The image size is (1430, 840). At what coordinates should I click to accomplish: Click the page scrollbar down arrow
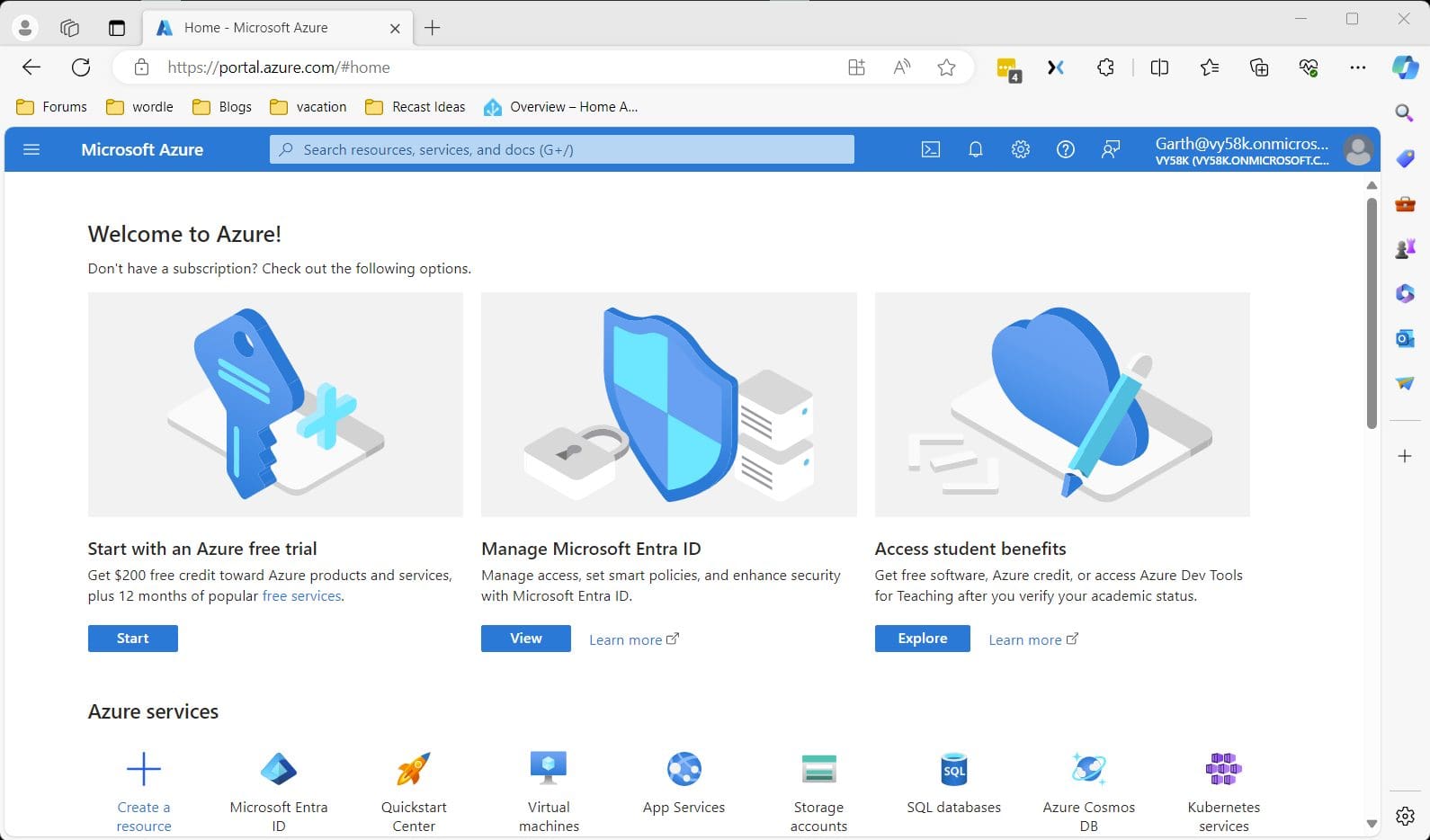pyautogui.click(x=1372, y=823)
